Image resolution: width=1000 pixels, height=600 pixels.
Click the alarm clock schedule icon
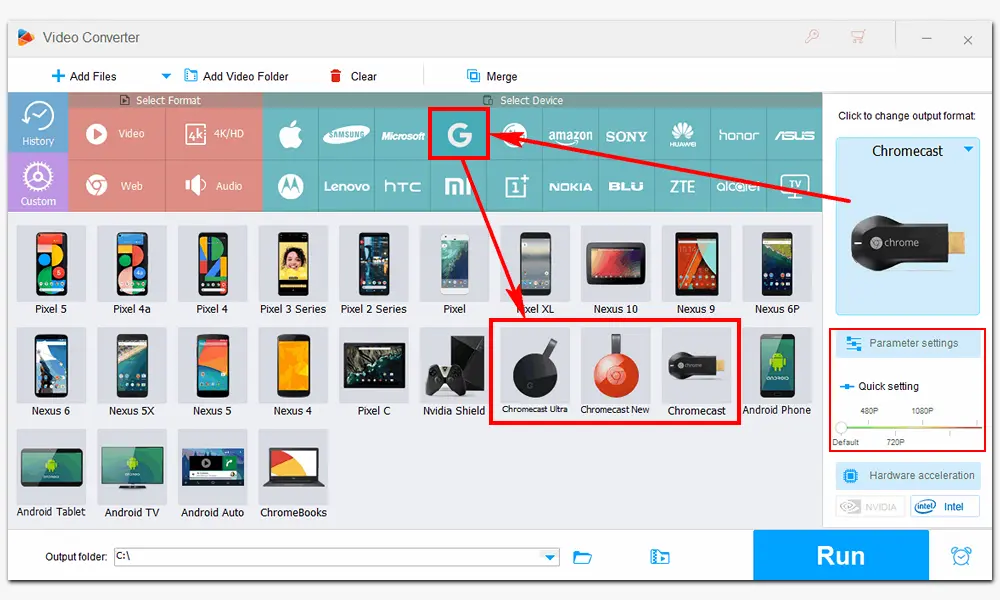pos(961,556)
